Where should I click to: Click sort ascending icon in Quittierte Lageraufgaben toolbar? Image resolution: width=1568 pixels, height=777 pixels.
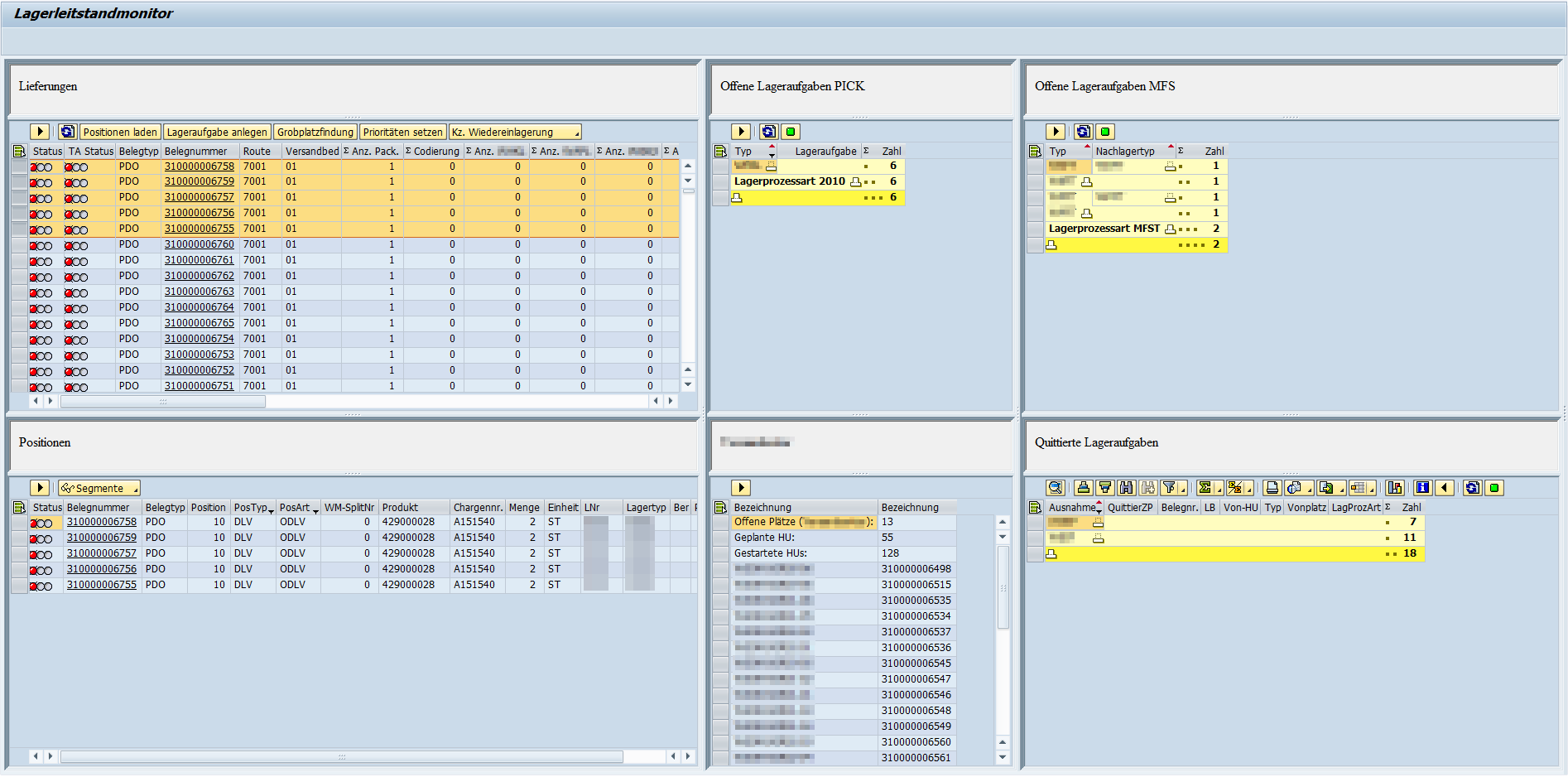click(1083, 488)
